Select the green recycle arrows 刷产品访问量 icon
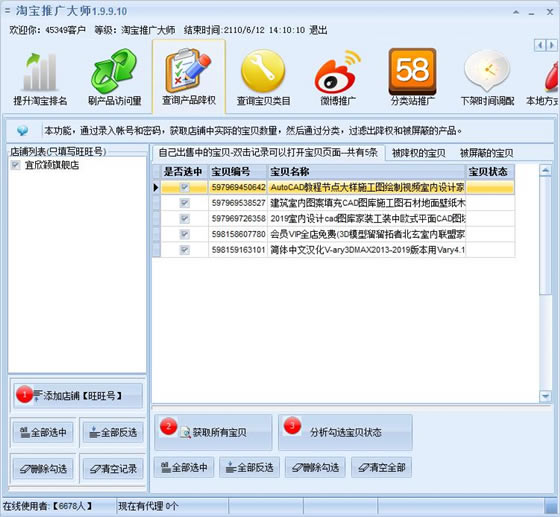 click(x=114, y=71)
